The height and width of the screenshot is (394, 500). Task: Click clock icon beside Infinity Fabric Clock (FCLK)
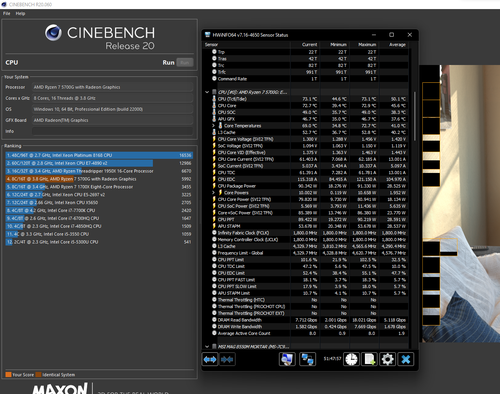click(x=214, y=233)
